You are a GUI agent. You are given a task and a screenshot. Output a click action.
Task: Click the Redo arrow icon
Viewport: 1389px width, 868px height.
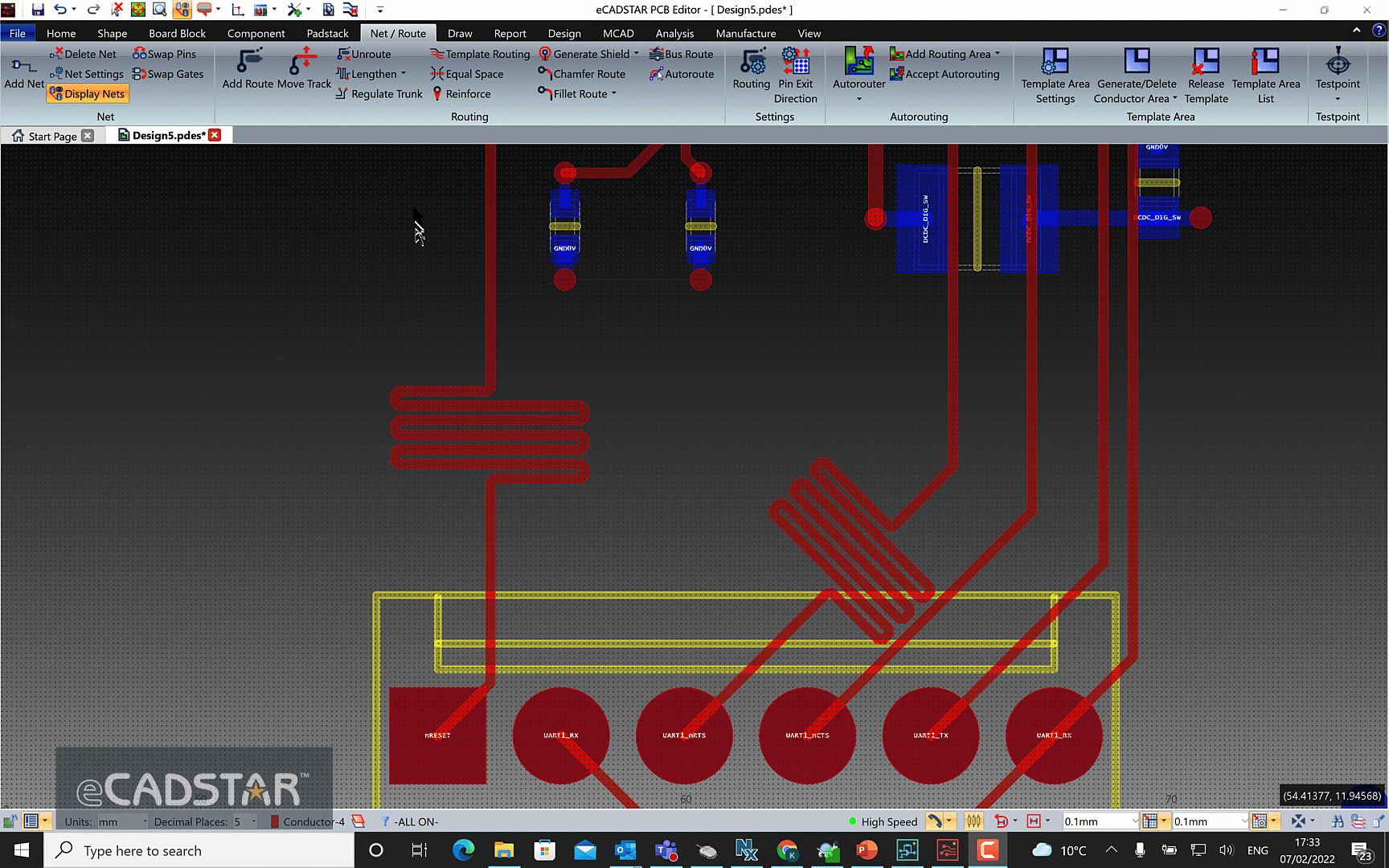pos(93,10)
